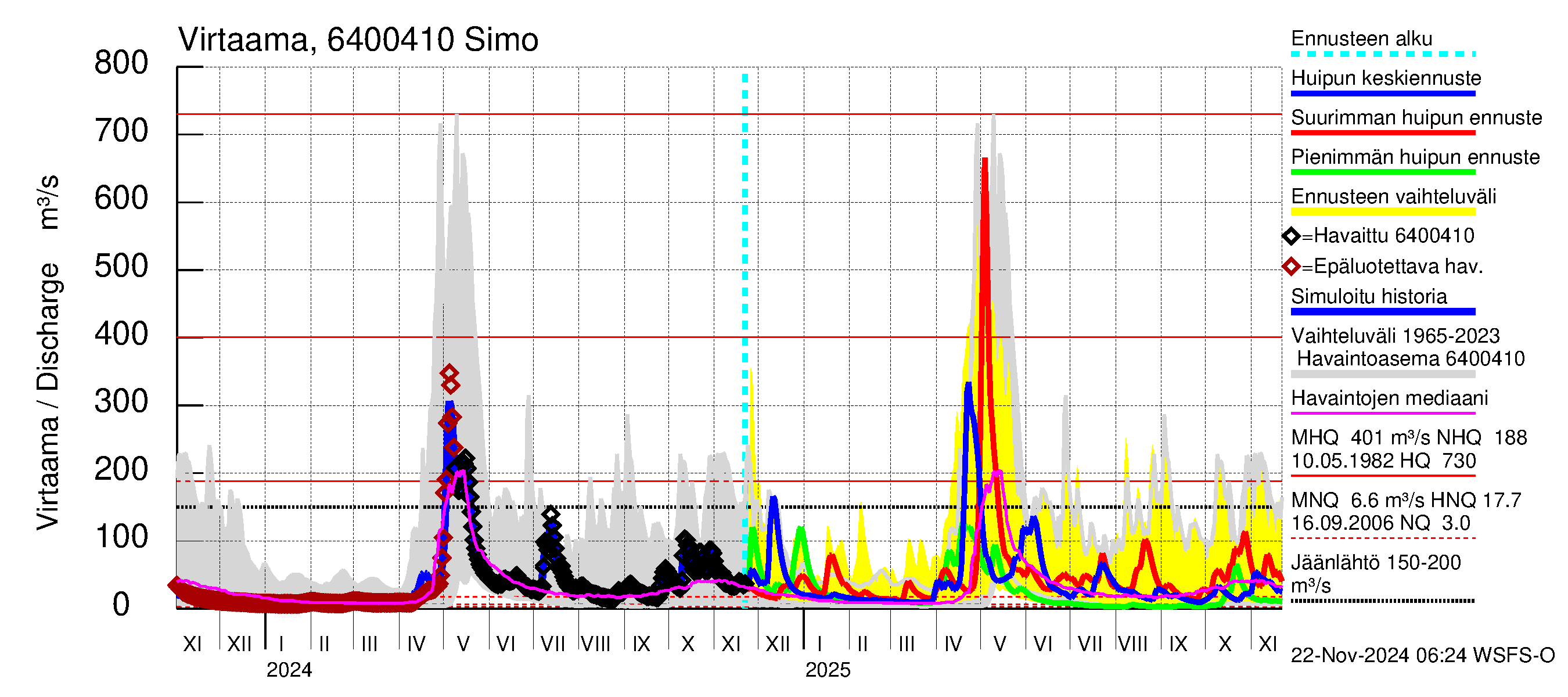Click the y-axis value 200
This screenshot has height=697, width=1568.
[x=121, y=469]
